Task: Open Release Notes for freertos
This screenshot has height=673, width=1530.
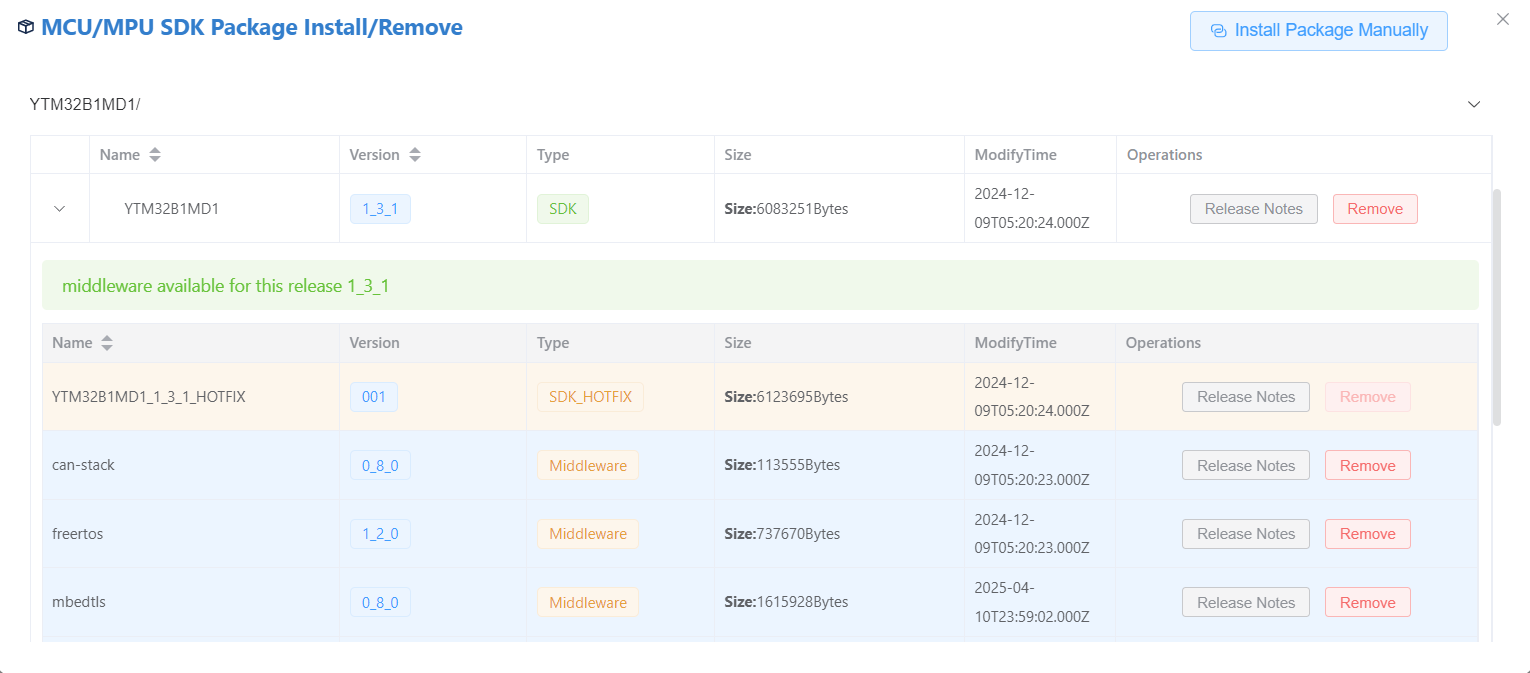Action: [1245, 534]
